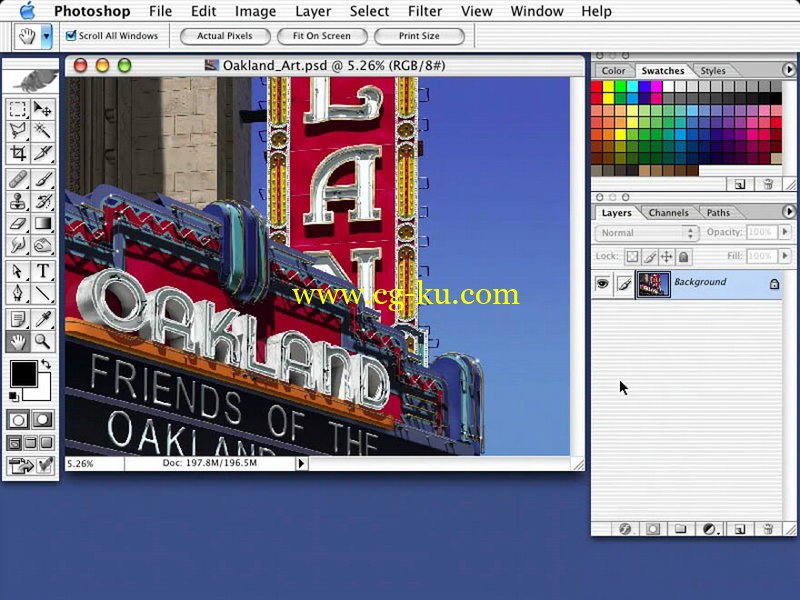Select the Smudge tool
The image size is (800, 600).
(17, 245)
